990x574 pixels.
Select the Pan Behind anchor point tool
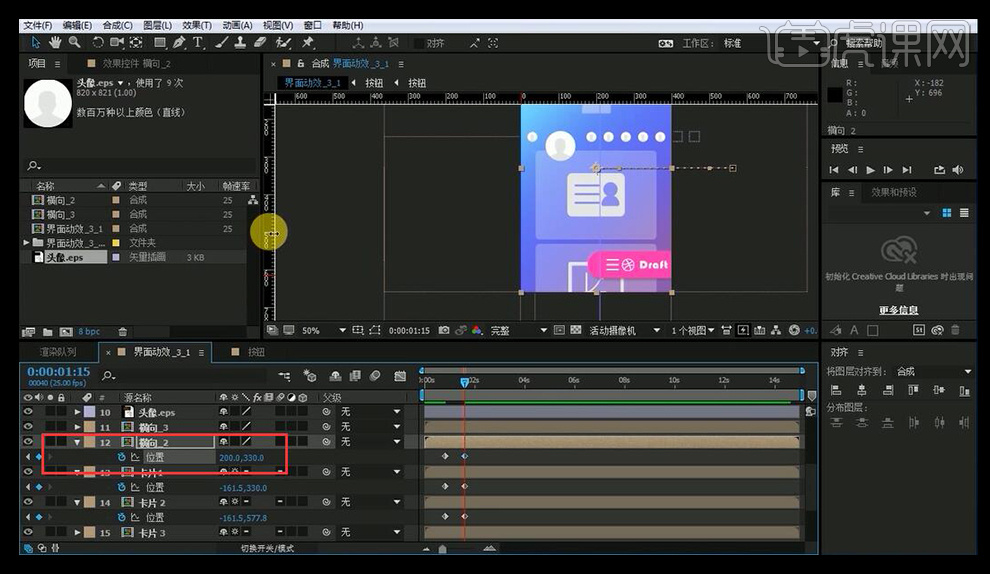point(136,42)
